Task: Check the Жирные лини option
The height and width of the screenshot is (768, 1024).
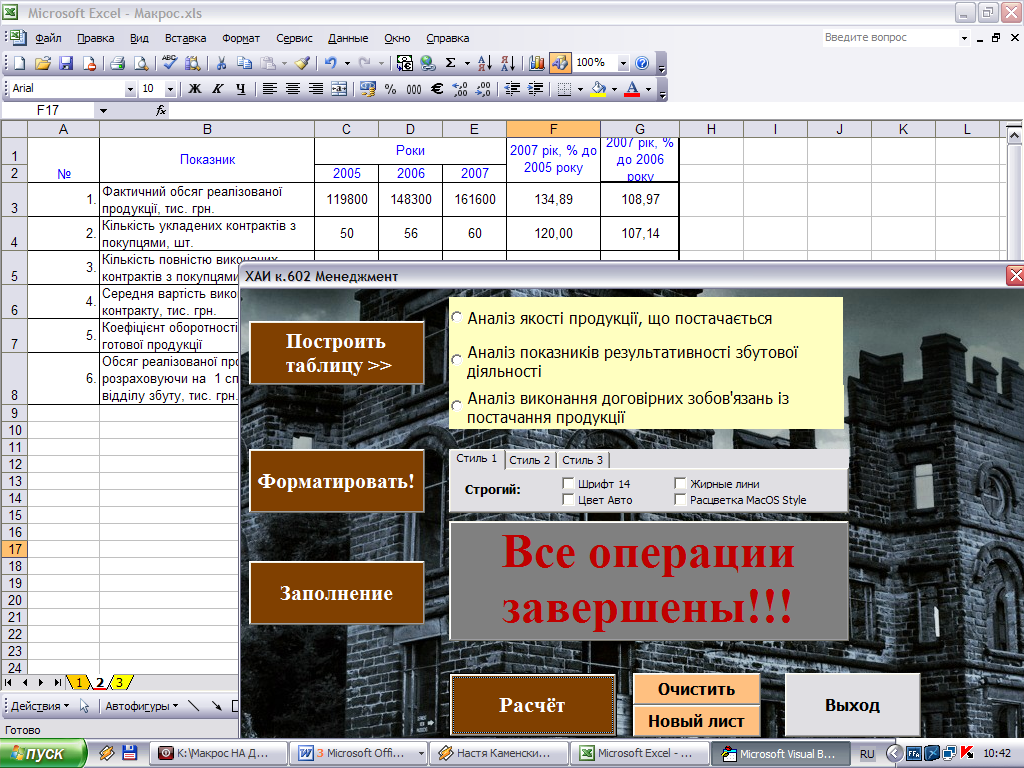Action: click(x=680, y=484)
